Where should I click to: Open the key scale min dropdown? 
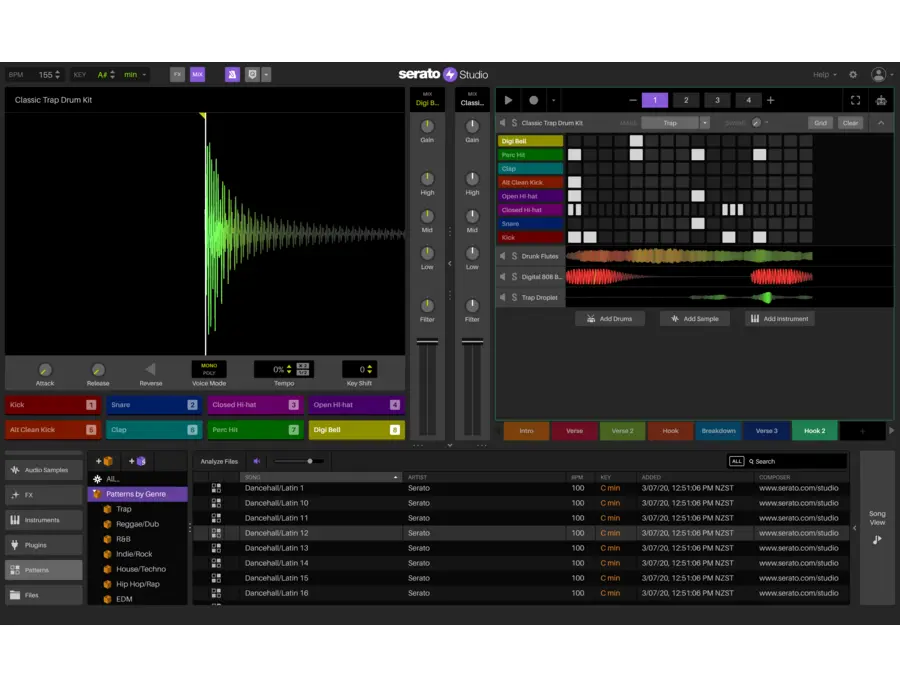click(135, 75)
